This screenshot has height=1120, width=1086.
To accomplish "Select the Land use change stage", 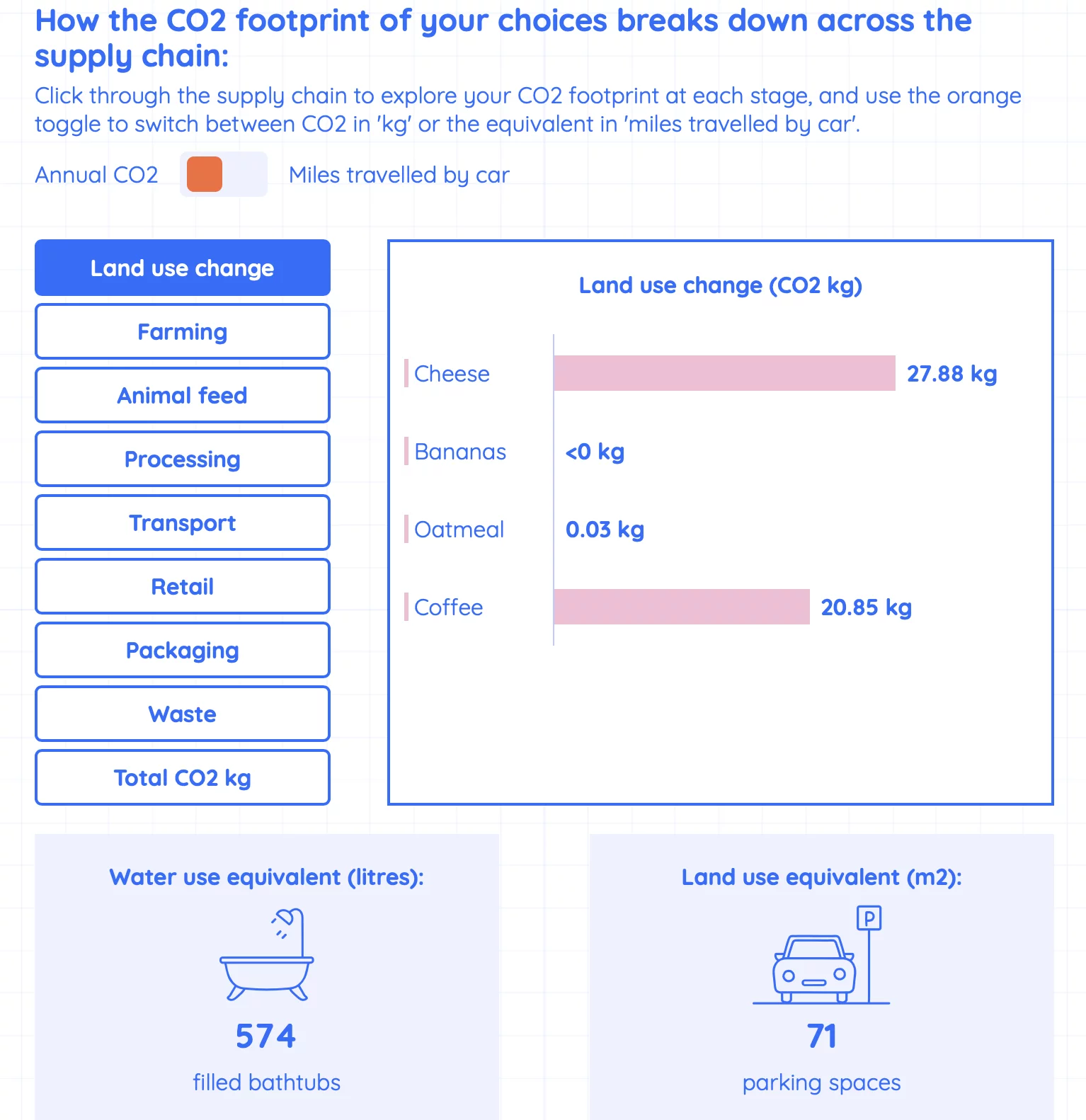I will (x=183, y=268).
